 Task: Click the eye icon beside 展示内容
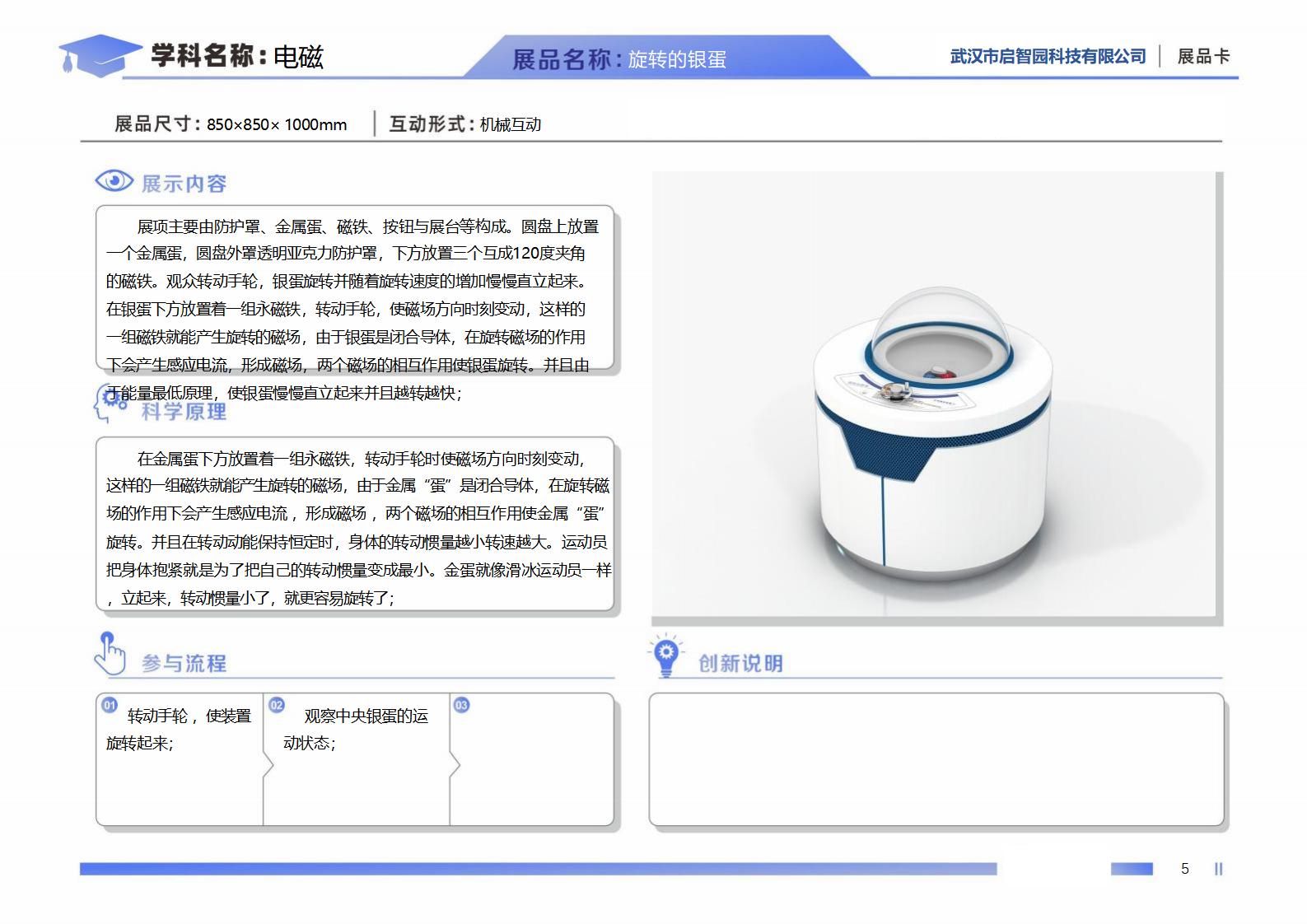[x=114, y=180]
